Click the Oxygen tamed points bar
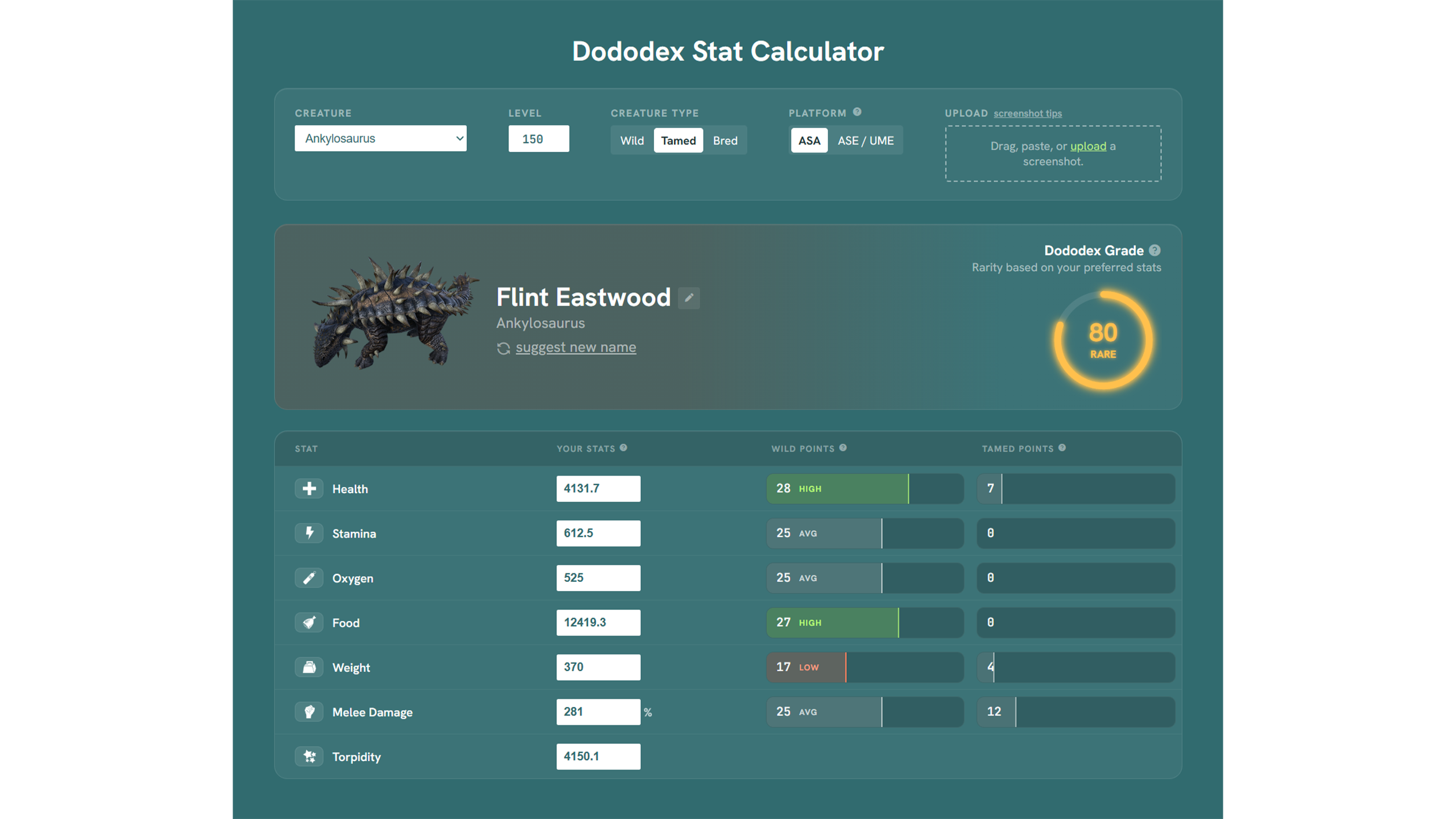Image resolution: width=1456 pixels, height=819 pixels. [x=1076, y=578]
